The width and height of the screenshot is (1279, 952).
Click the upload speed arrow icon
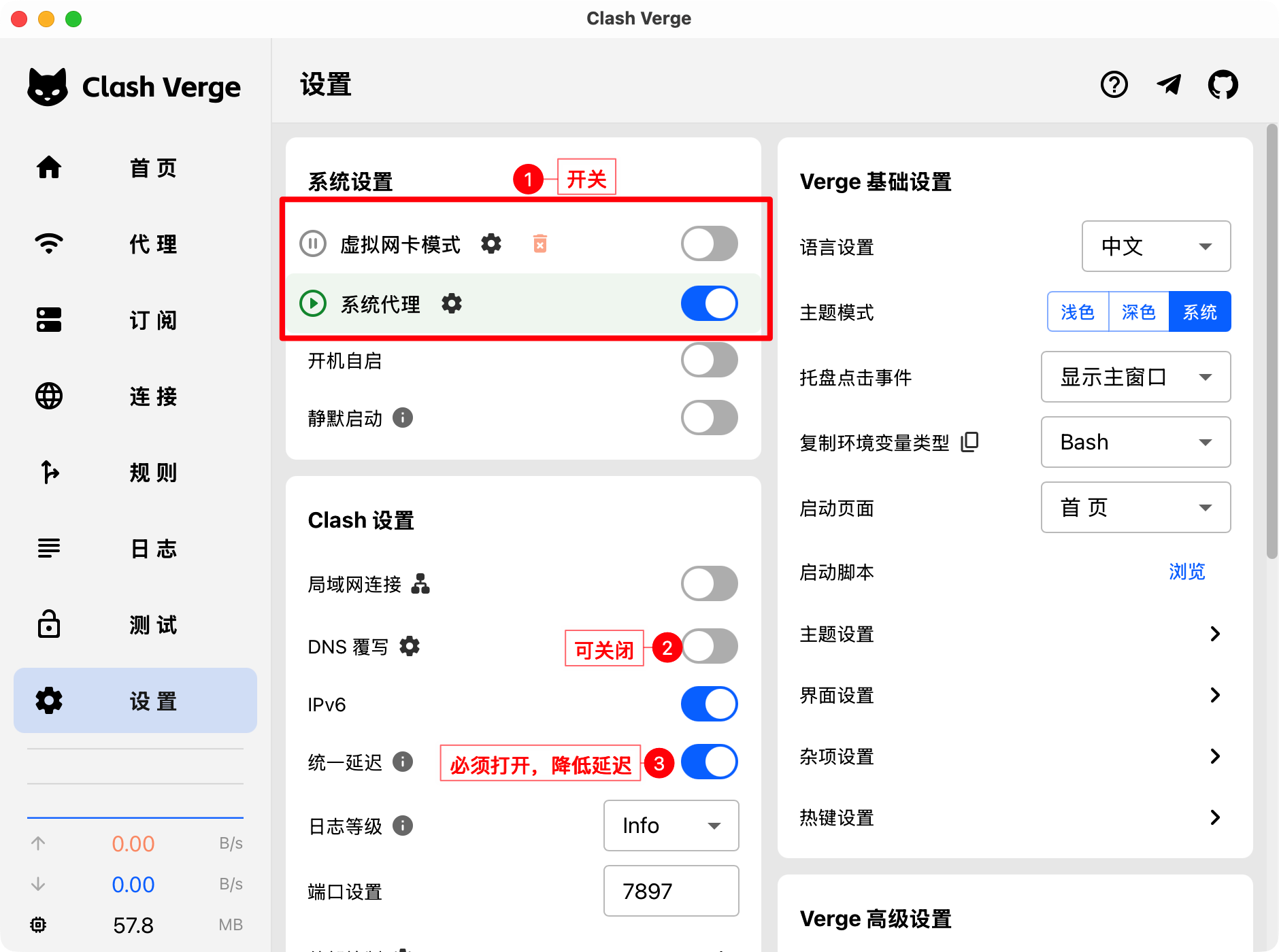pos(38,843)
